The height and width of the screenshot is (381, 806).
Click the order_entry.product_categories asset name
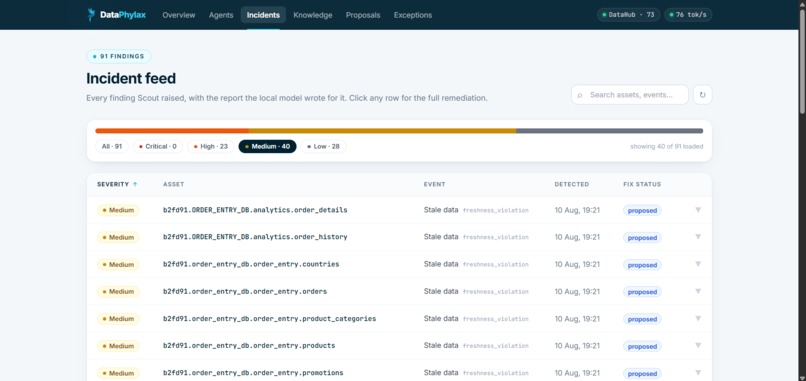[269, 319]
